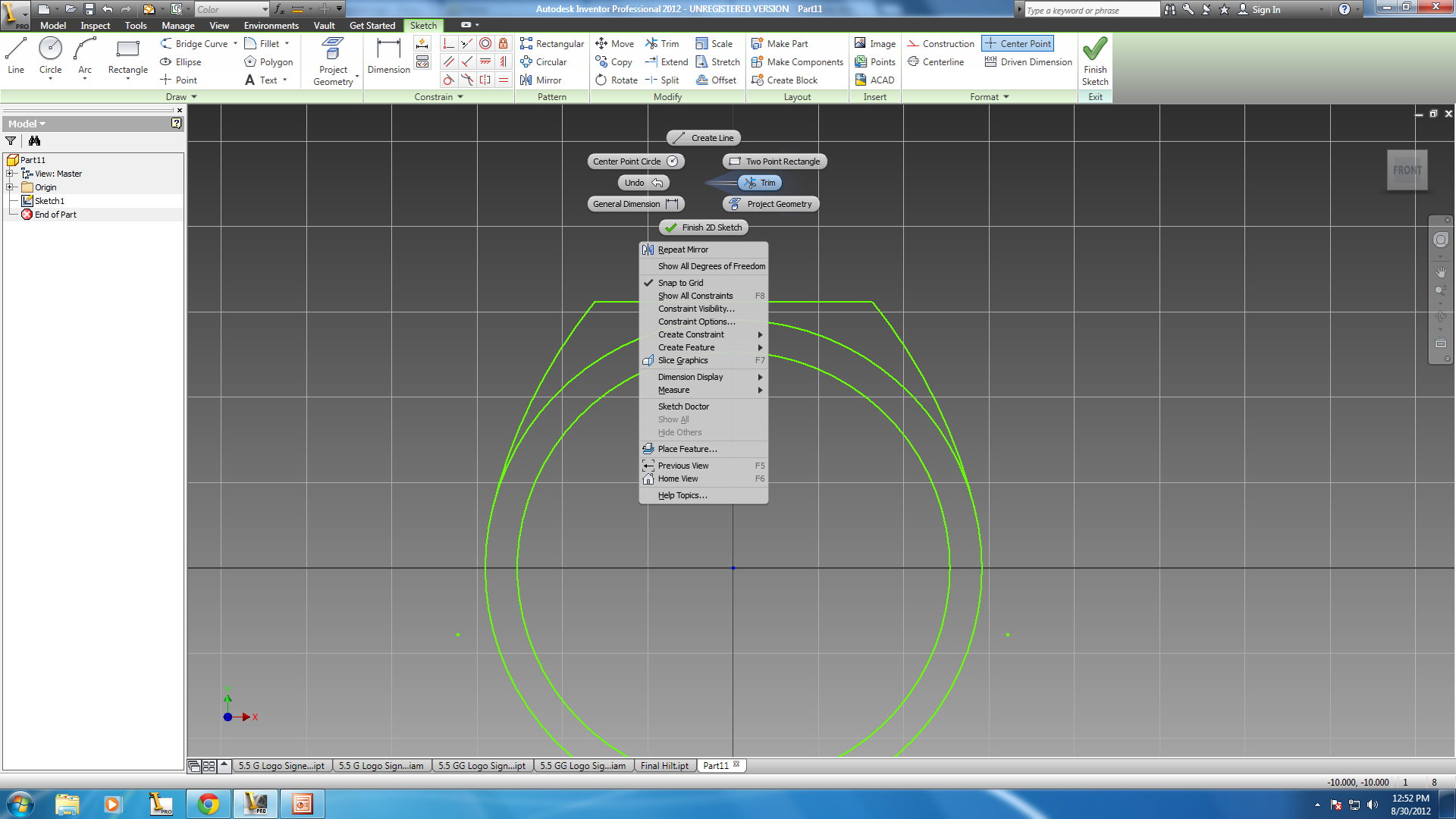The image size is (1456, 819).
Task: Insert an ACAD file
Action: pos(874,80)
